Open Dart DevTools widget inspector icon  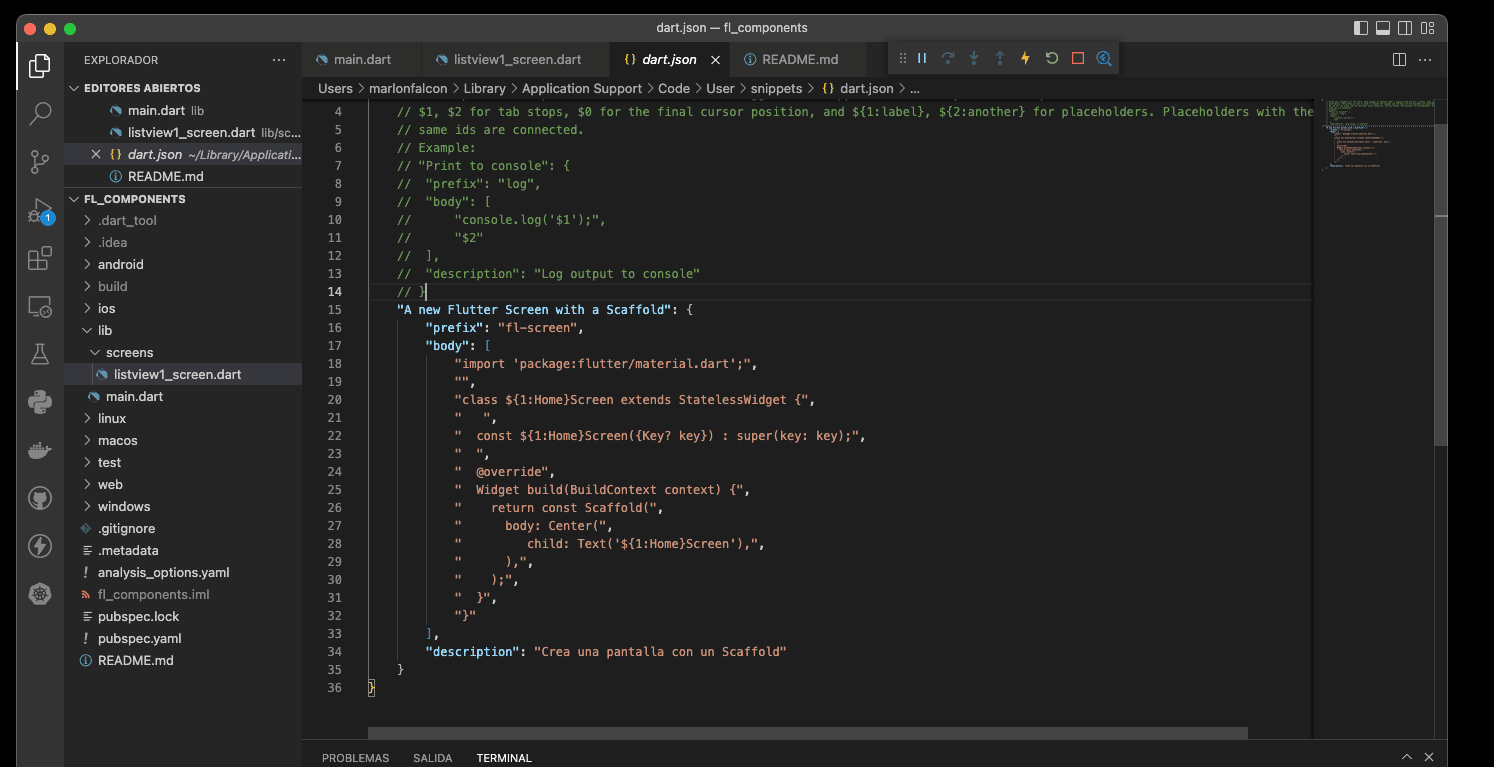(1104, 58)
